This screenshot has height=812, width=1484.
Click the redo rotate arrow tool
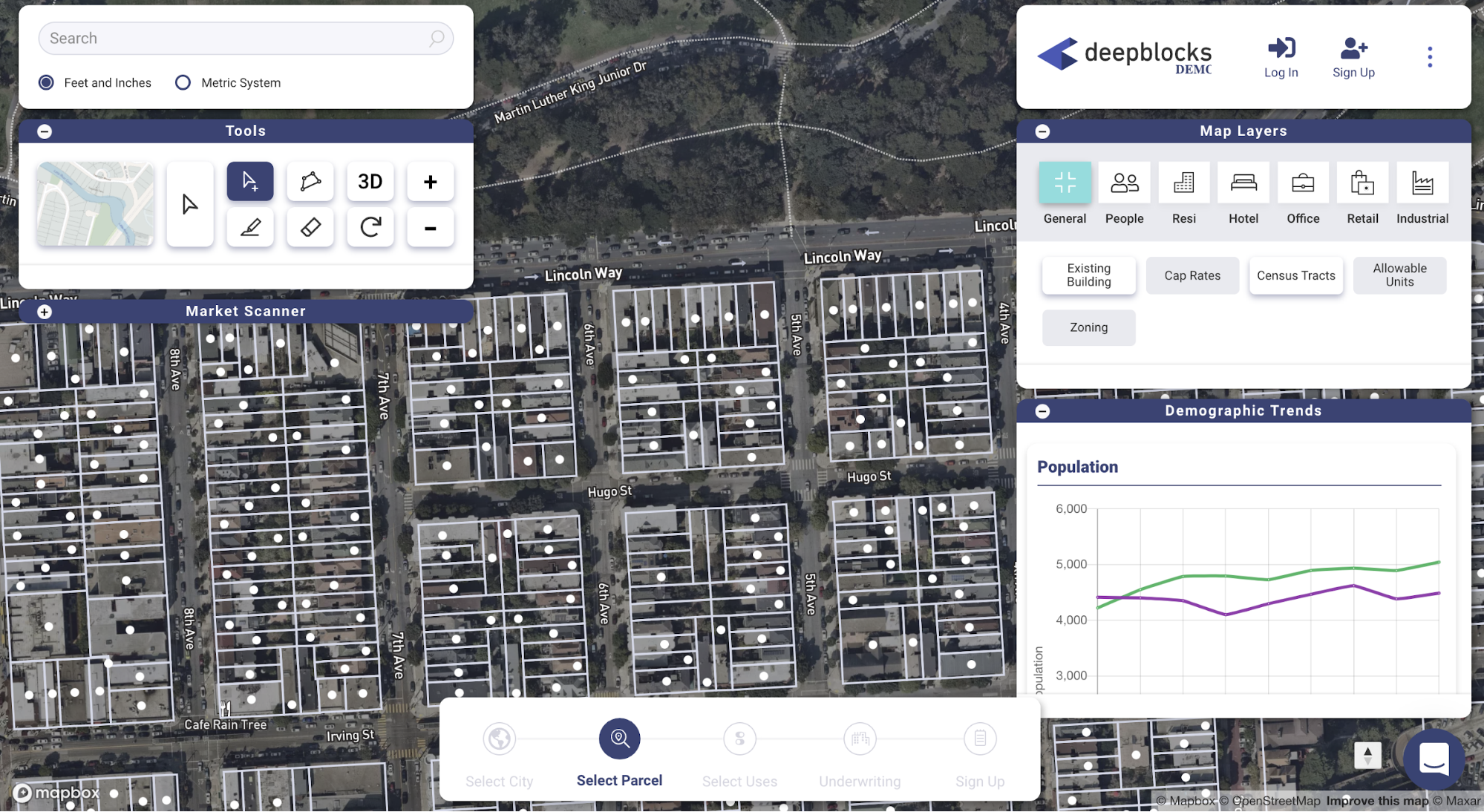pos(370,227)
